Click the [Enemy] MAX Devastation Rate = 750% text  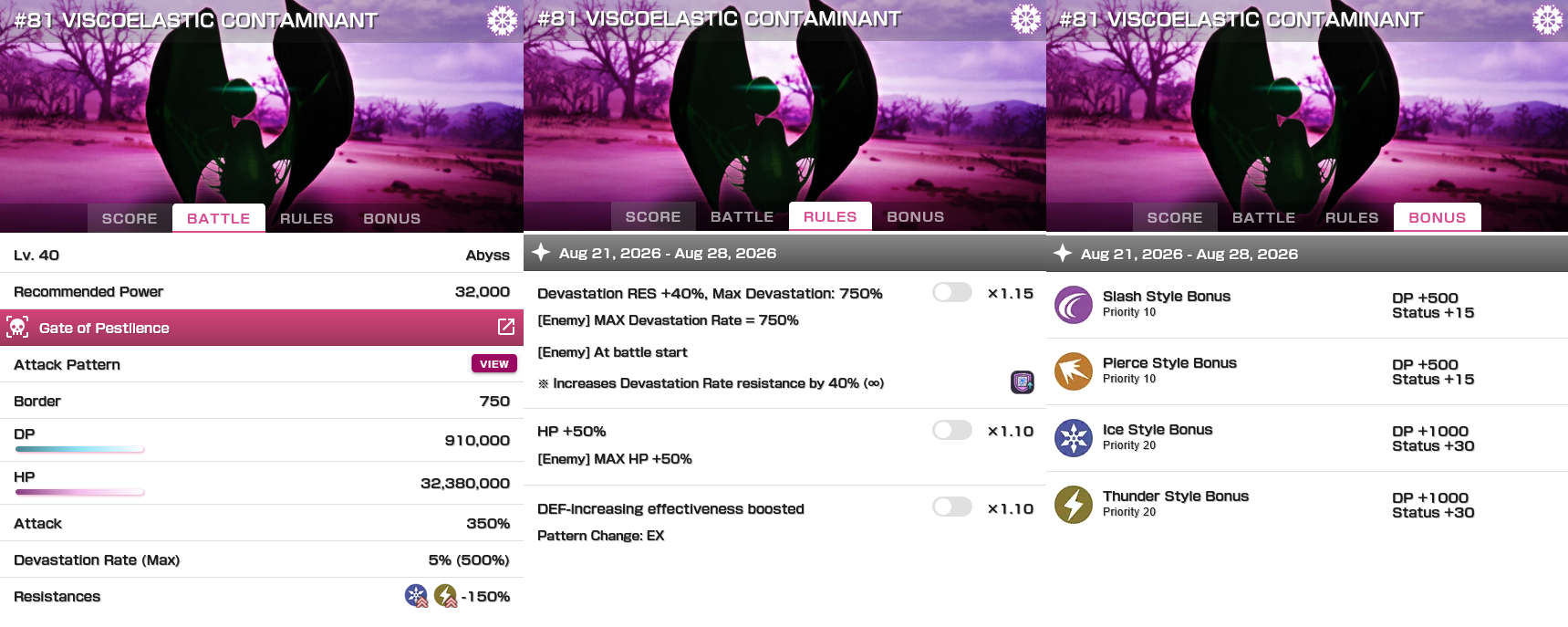[x=668, y=319]
